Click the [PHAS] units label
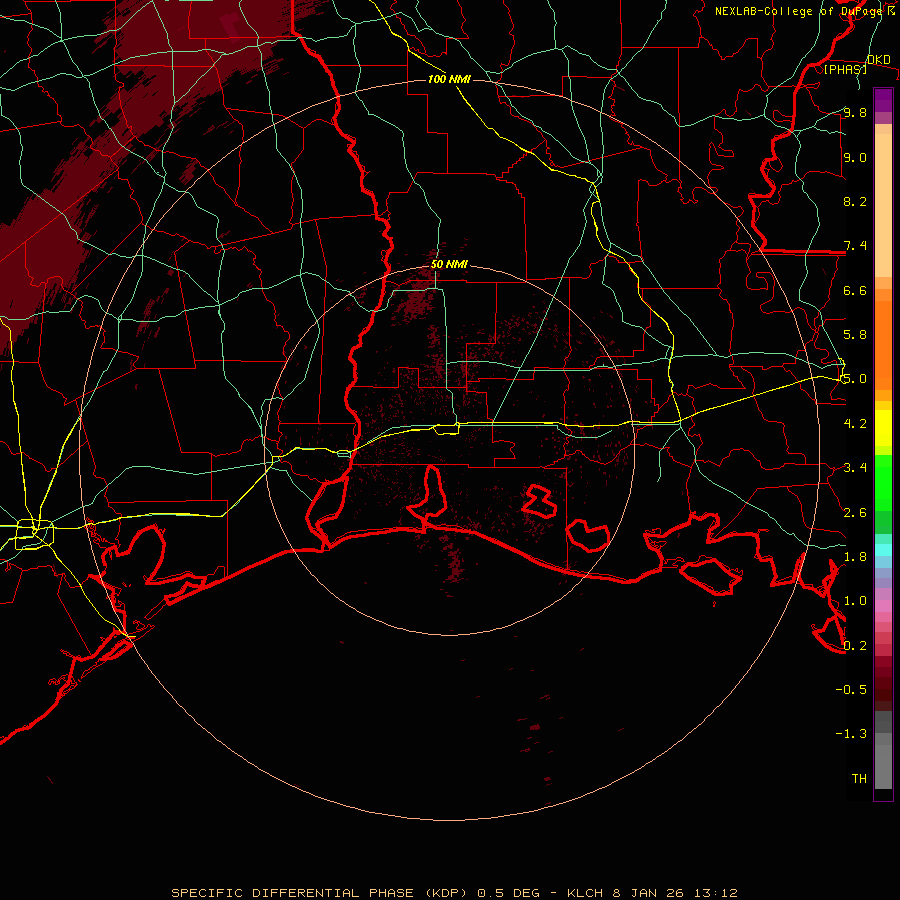Screen dimensions: 900x900 [x=845, y=69]
